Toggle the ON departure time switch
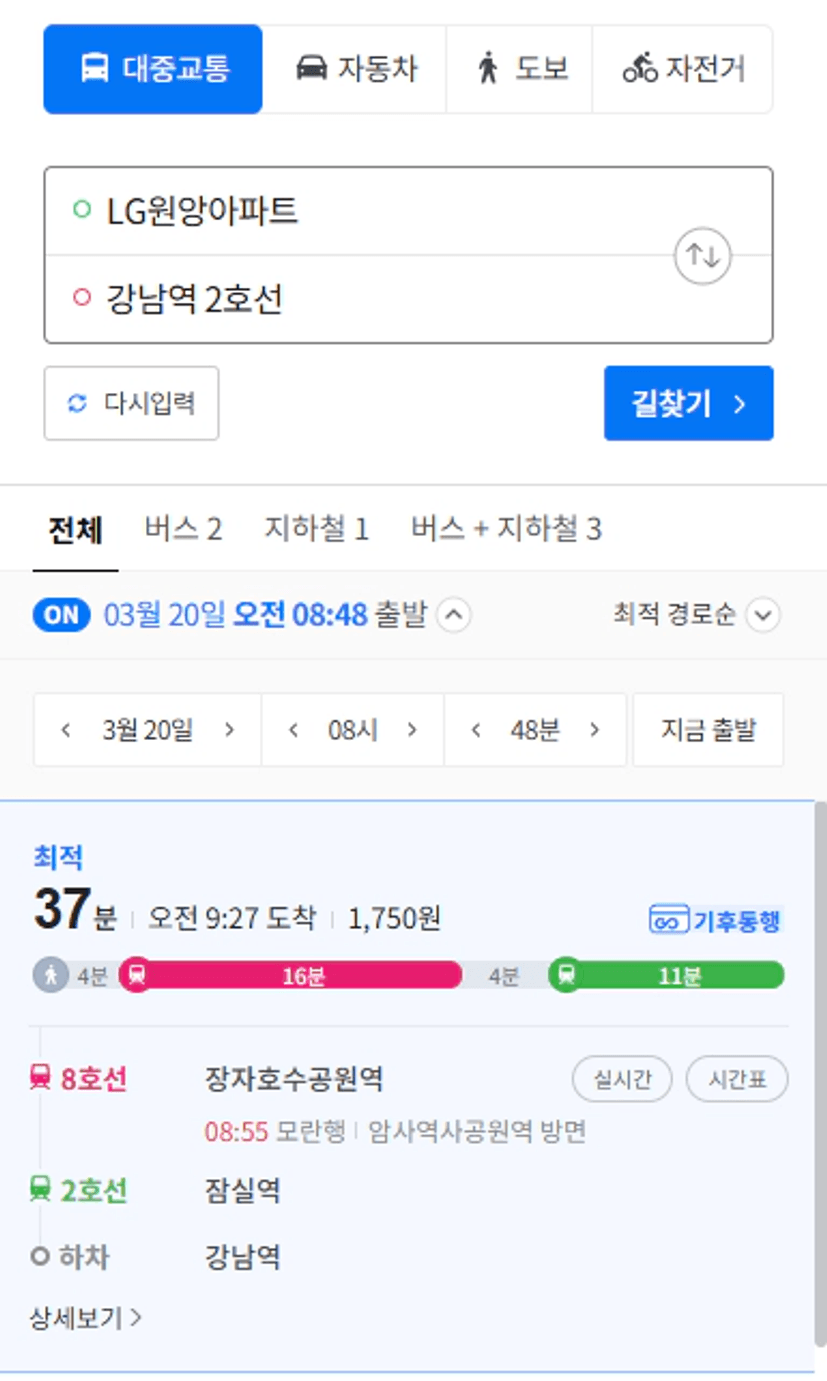This screenshot has width=827, height=1381. pos(61,615)
